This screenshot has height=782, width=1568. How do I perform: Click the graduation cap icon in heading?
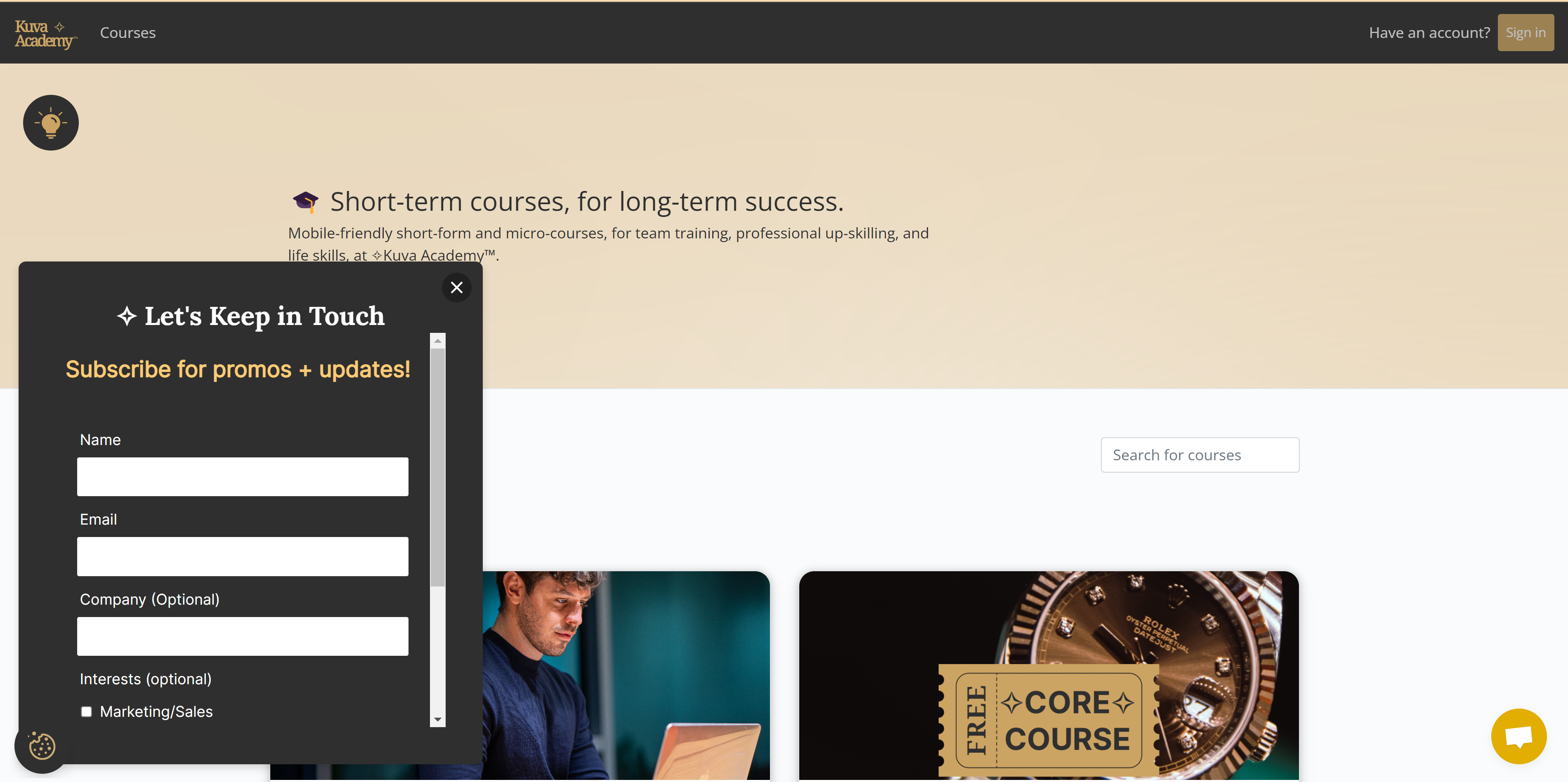click(308, 200)
